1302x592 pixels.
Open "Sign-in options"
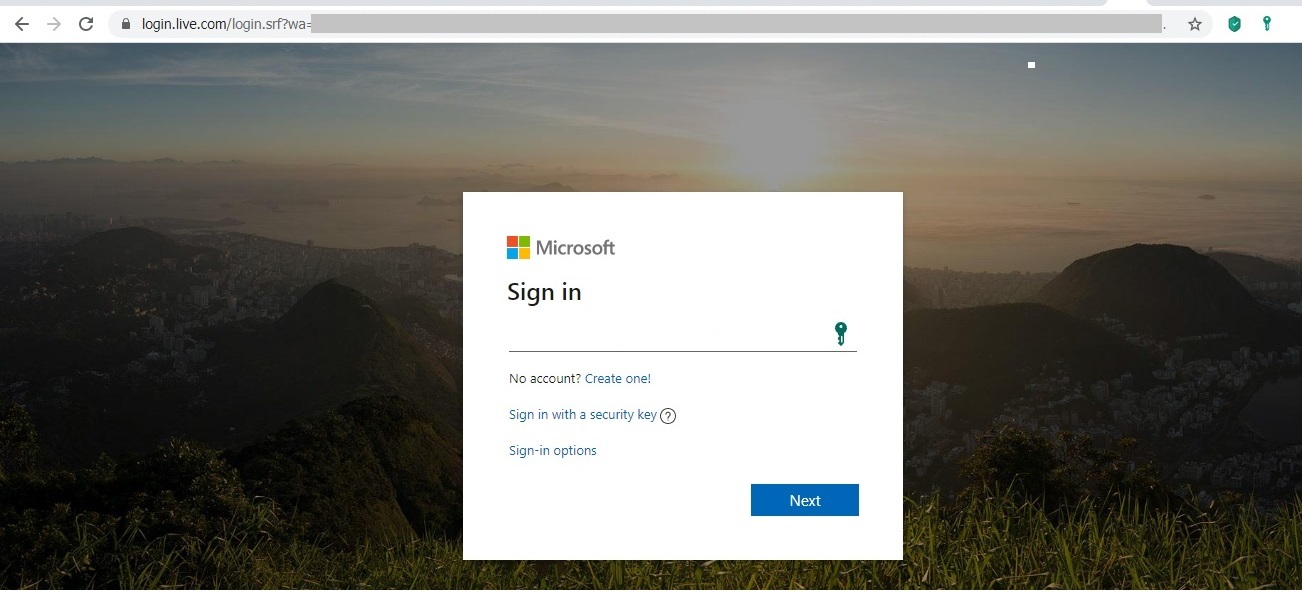point(553,451)
